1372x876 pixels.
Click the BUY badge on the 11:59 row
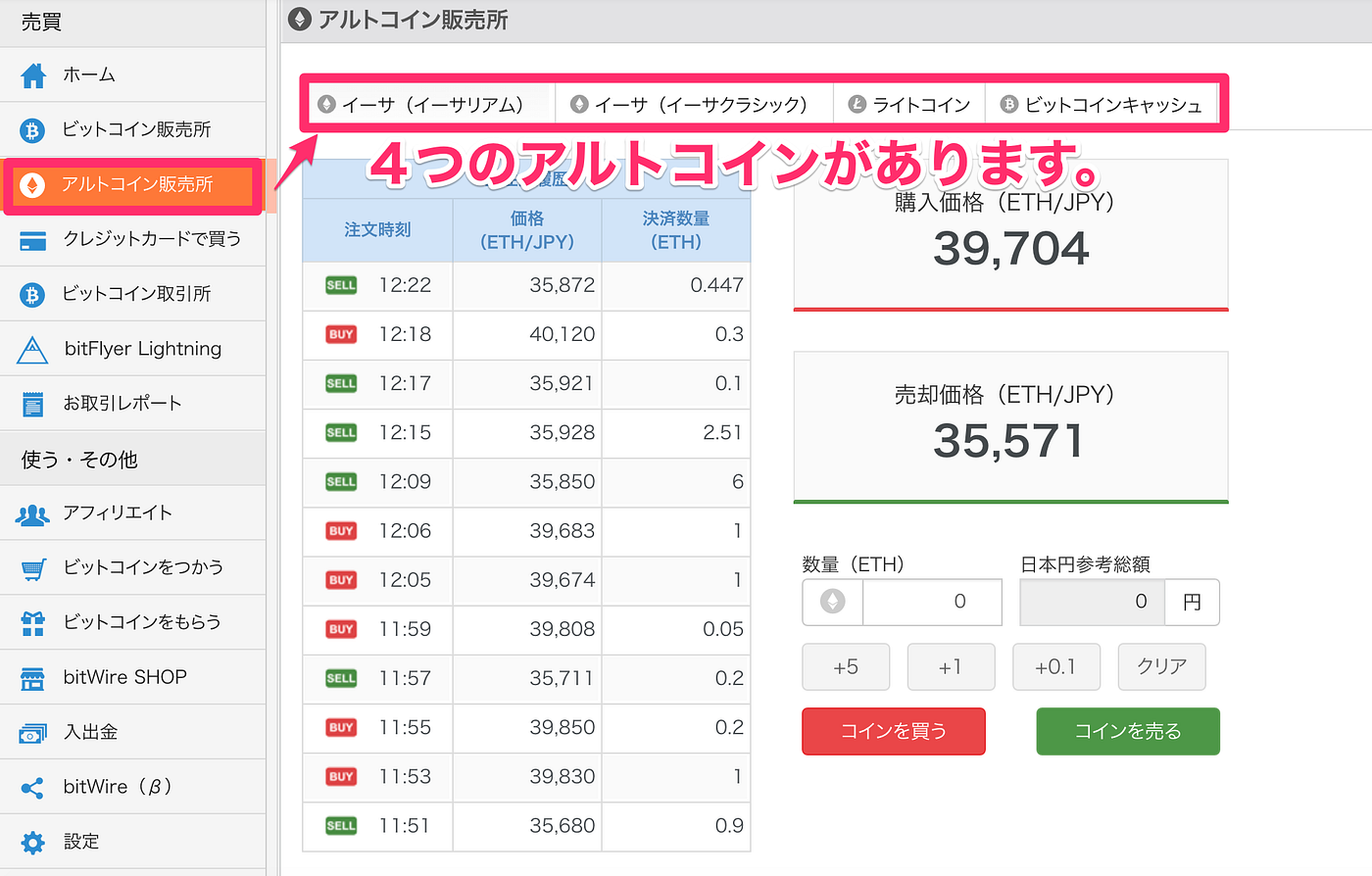point(341,629)
